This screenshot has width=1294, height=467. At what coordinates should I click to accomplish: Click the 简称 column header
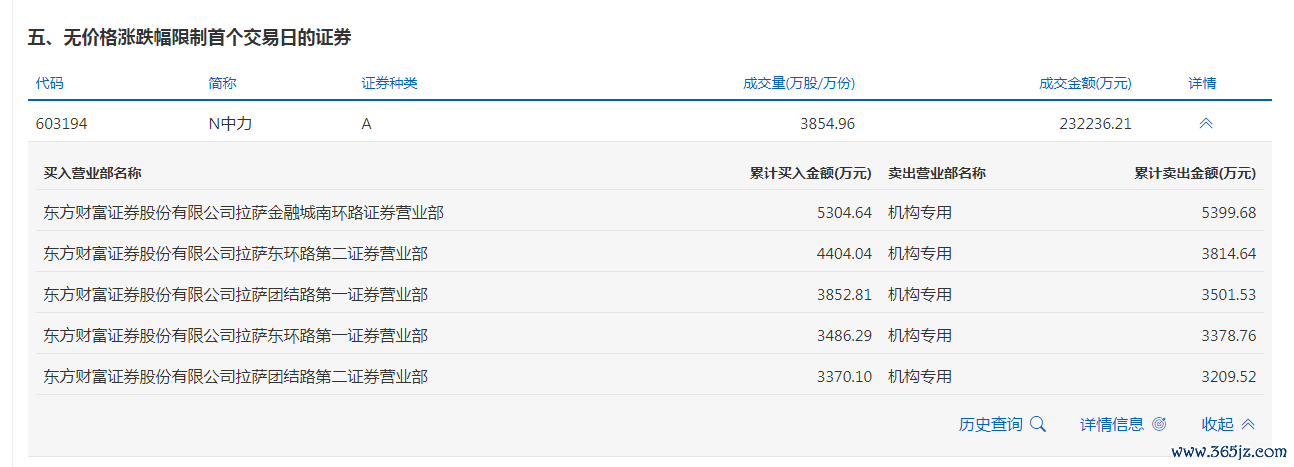222,83
